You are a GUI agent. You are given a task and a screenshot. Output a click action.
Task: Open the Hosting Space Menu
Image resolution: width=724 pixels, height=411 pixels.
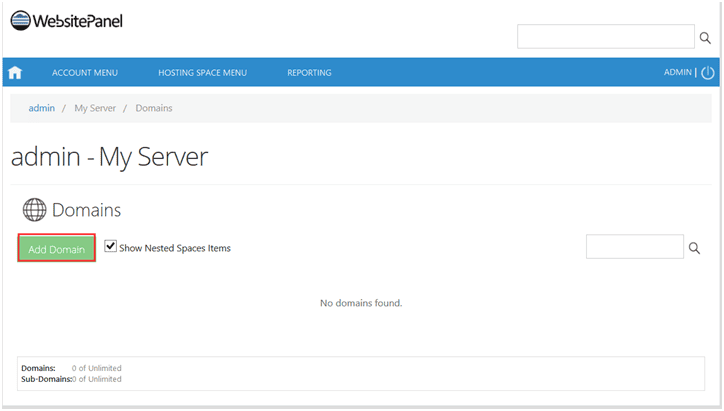pyautogui.click(x=203, y=73)
